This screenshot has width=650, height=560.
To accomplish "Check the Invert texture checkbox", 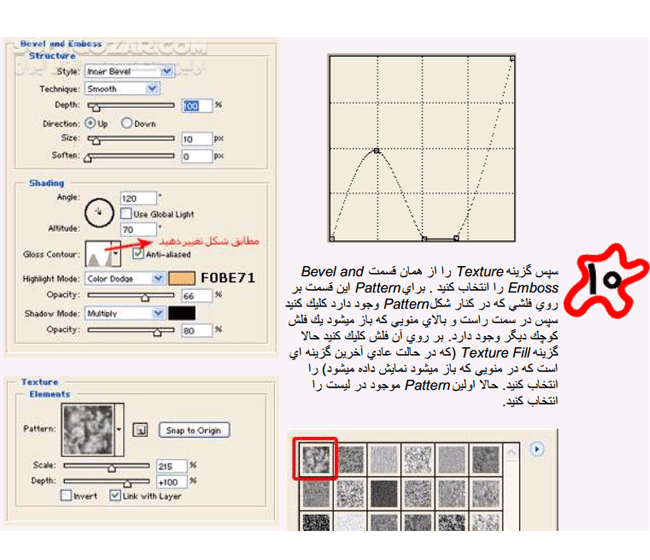I will (x=66, y=495).
